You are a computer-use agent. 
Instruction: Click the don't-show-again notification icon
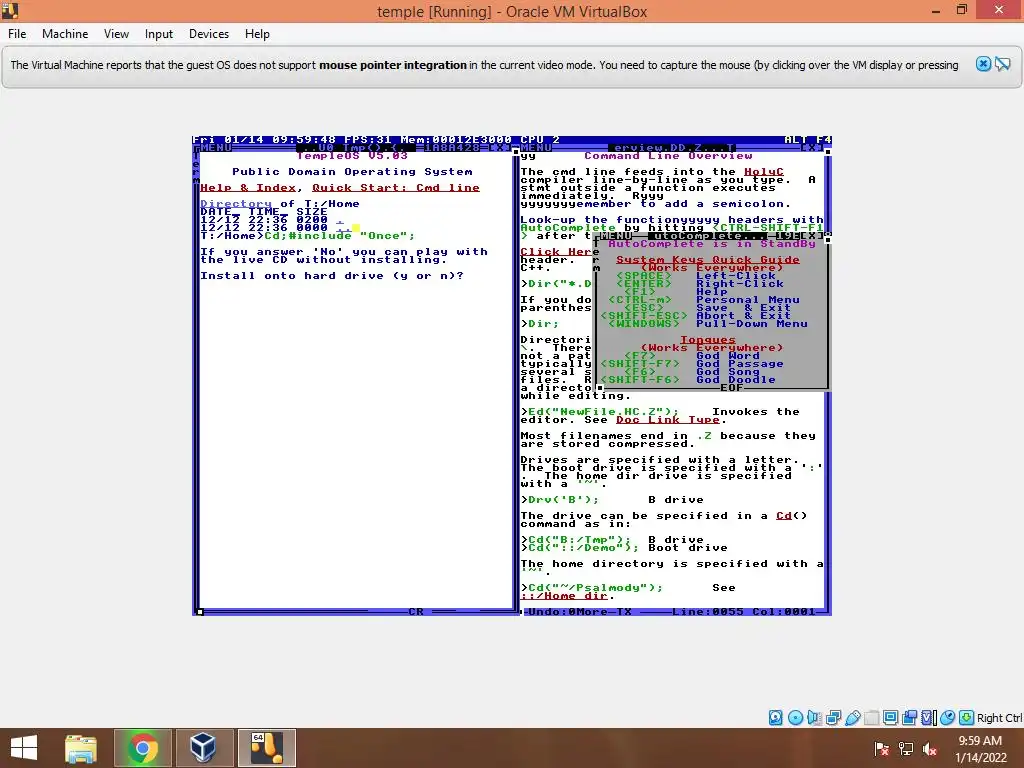pyautogui.click(x=1002, y=64)
